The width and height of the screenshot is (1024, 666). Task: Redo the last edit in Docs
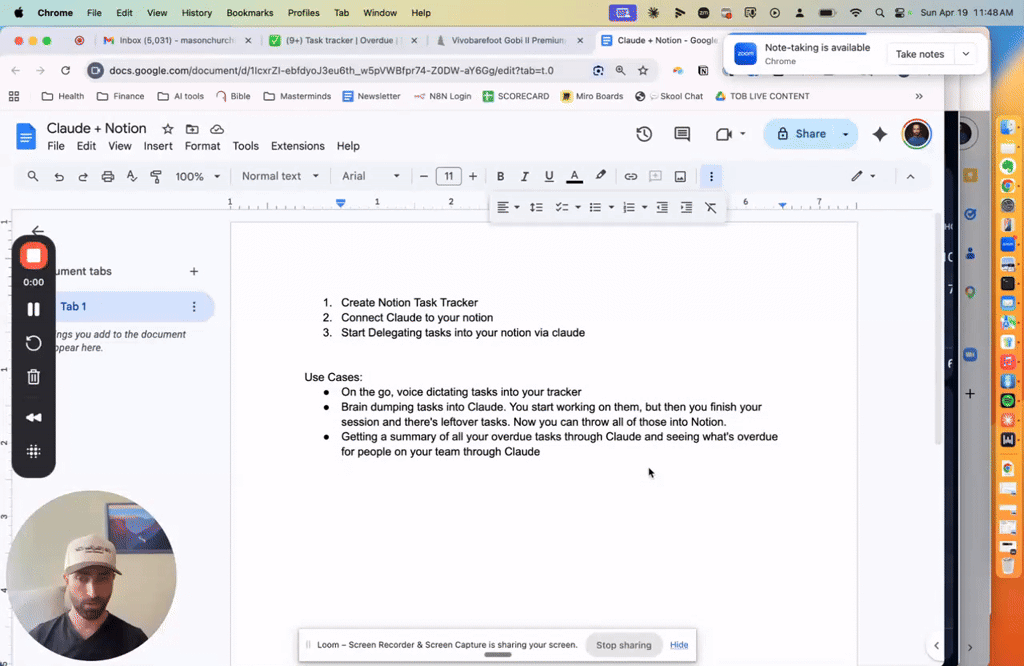coord(83,176)
